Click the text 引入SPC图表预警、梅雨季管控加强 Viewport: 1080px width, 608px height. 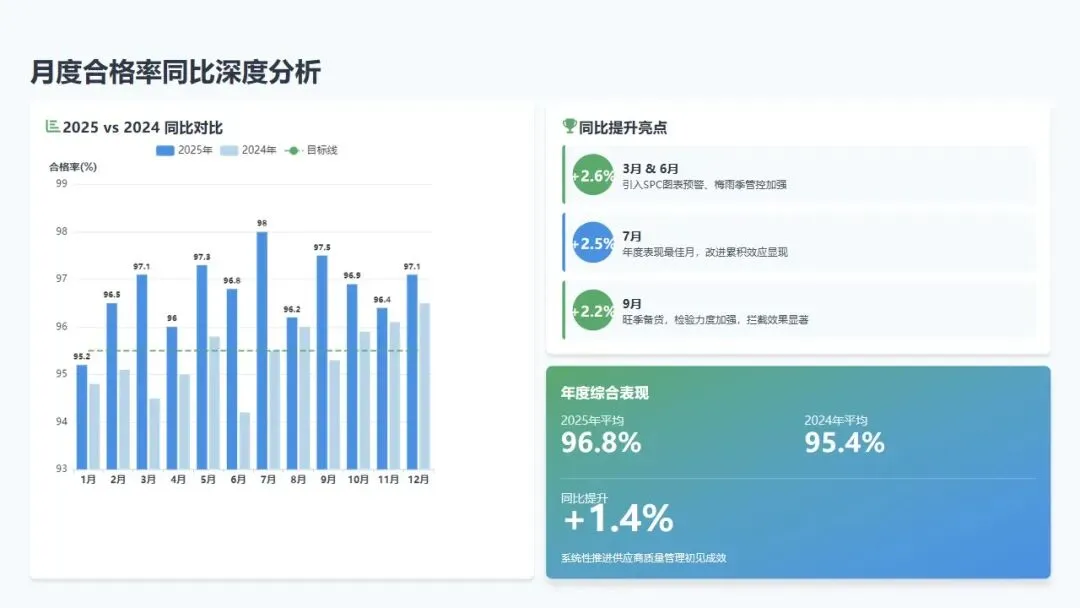704,185
